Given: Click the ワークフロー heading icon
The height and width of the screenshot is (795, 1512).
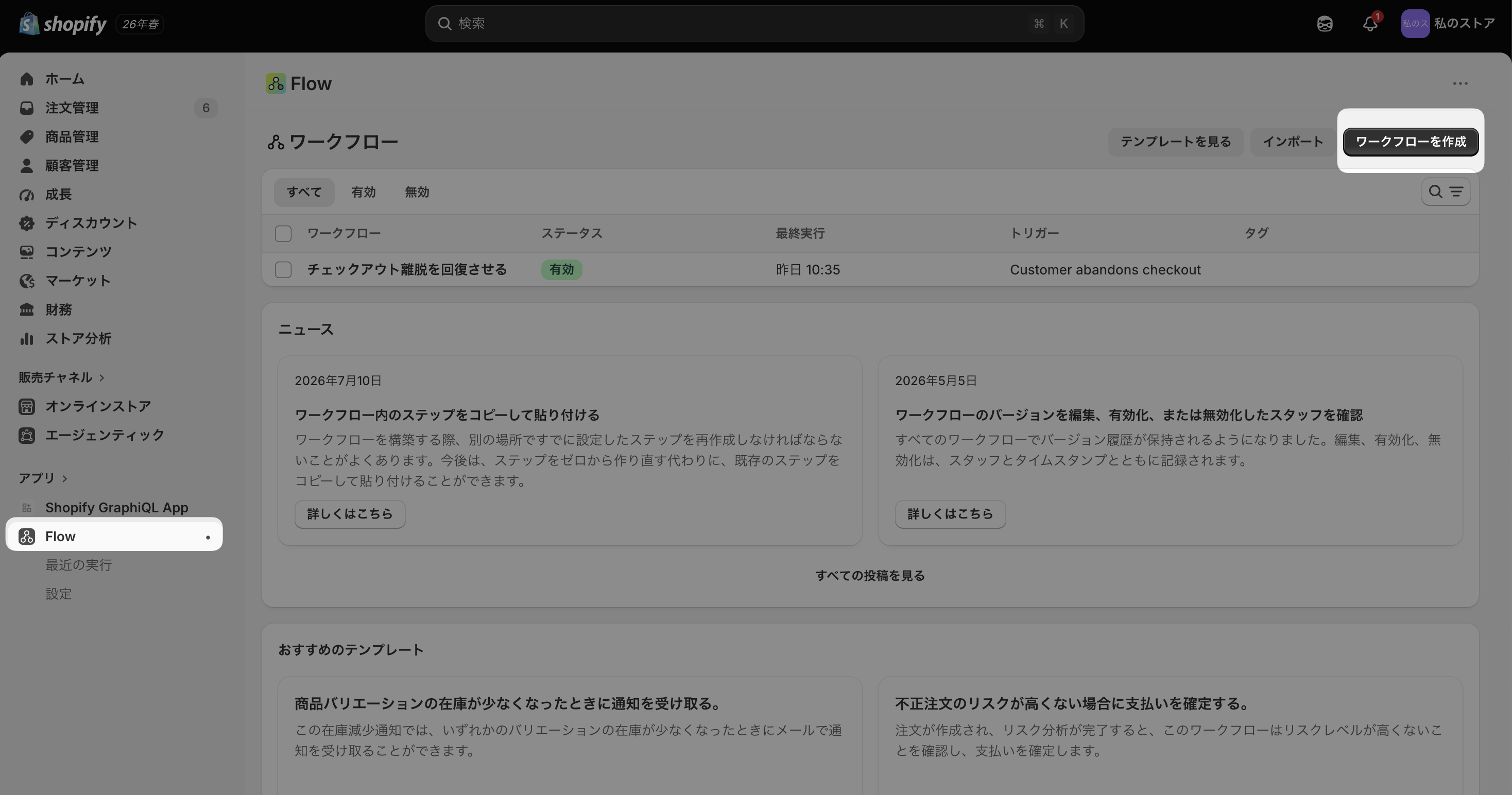Looking at the screenshot, I should [x=276, y=142].
